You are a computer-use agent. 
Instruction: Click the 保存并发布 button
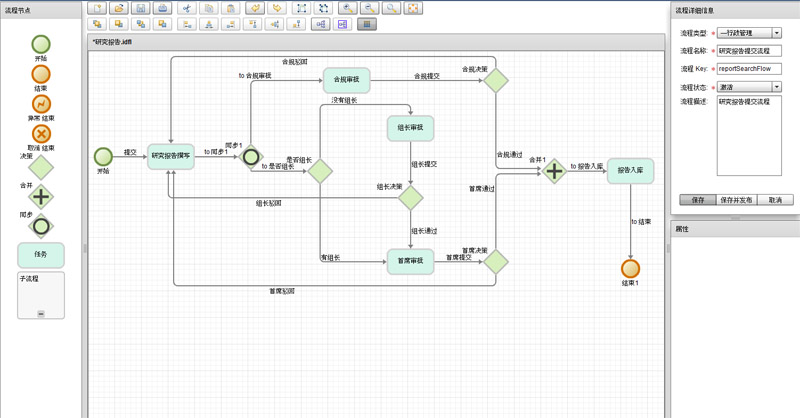[735, 200]
